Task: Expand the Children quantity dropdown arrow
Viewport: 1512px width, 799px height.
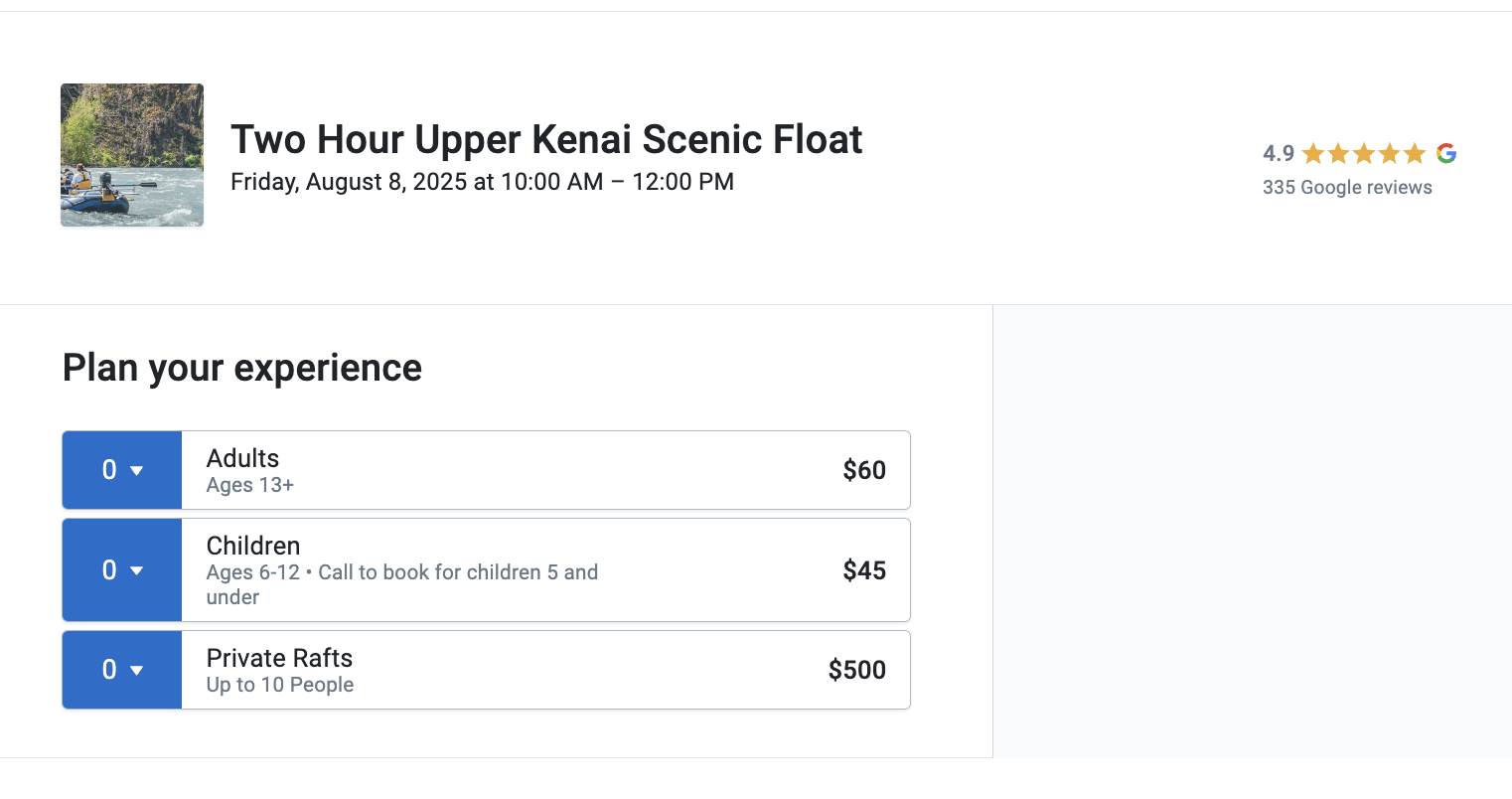Action: pyautogui.click(x=137, y=570)
